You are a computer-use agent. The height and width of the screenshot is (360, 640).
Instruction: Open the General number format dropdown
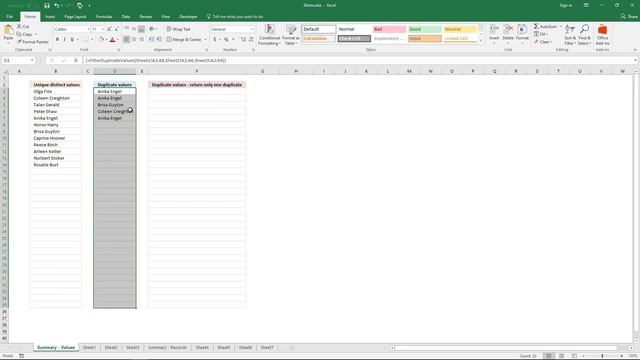(251, 29)
